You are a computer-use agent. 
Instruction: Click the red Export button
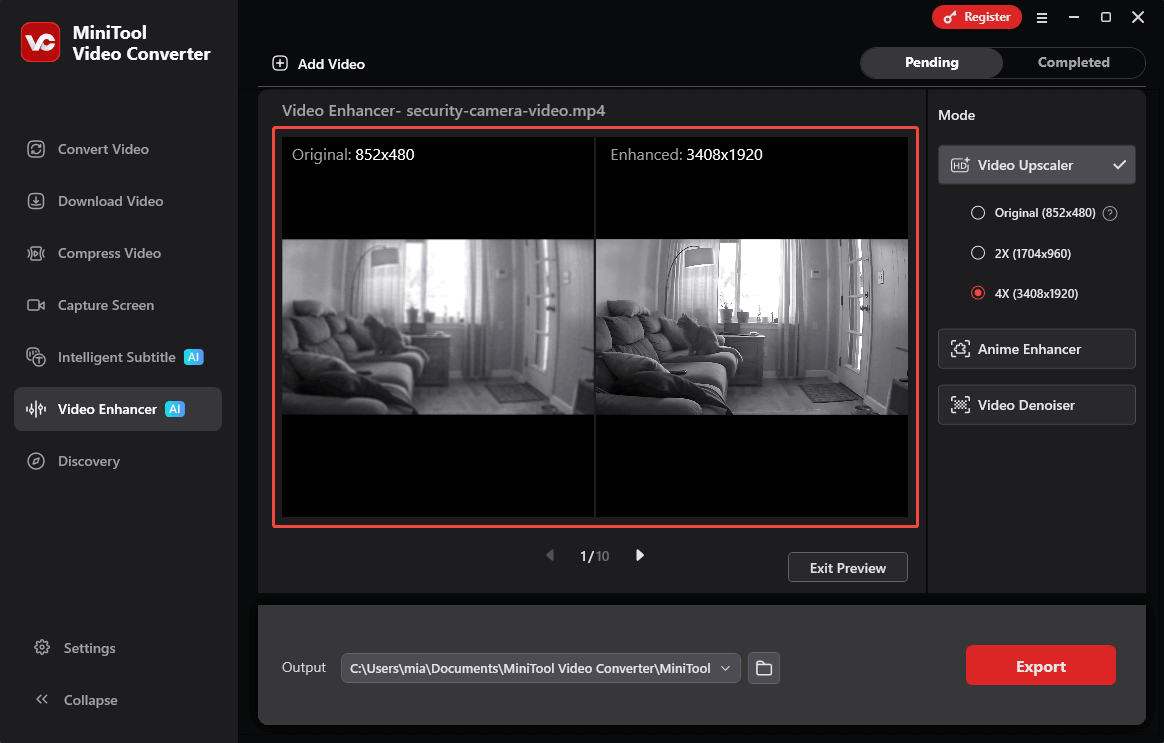click(x=1041, y=666)
